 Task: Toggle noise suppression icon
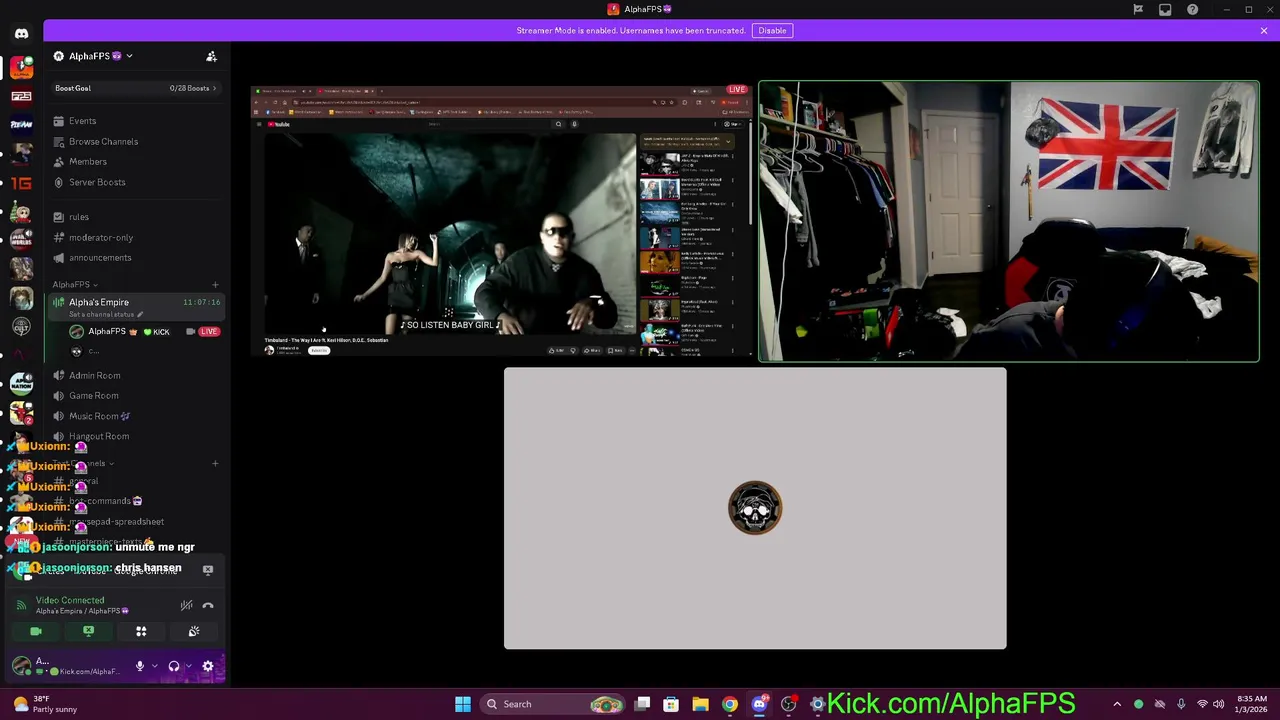tap(186, 605)
